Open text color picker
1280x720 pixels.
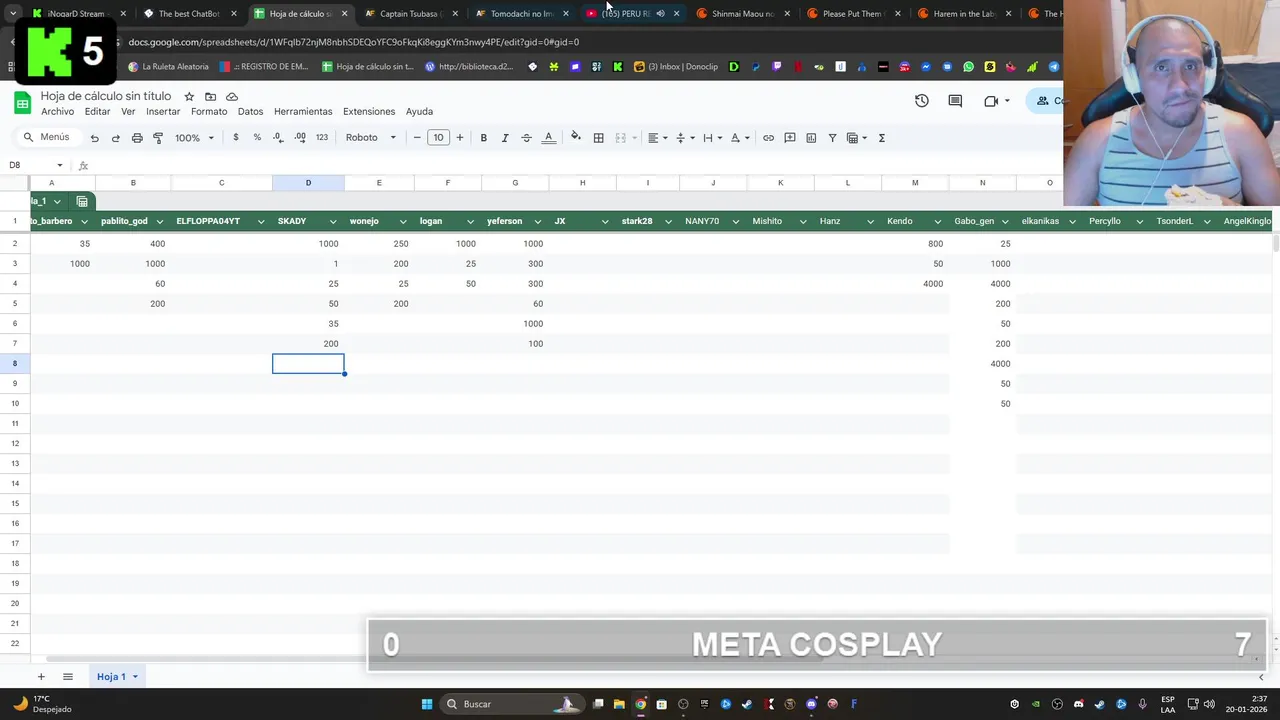click(x=548, y=138)
